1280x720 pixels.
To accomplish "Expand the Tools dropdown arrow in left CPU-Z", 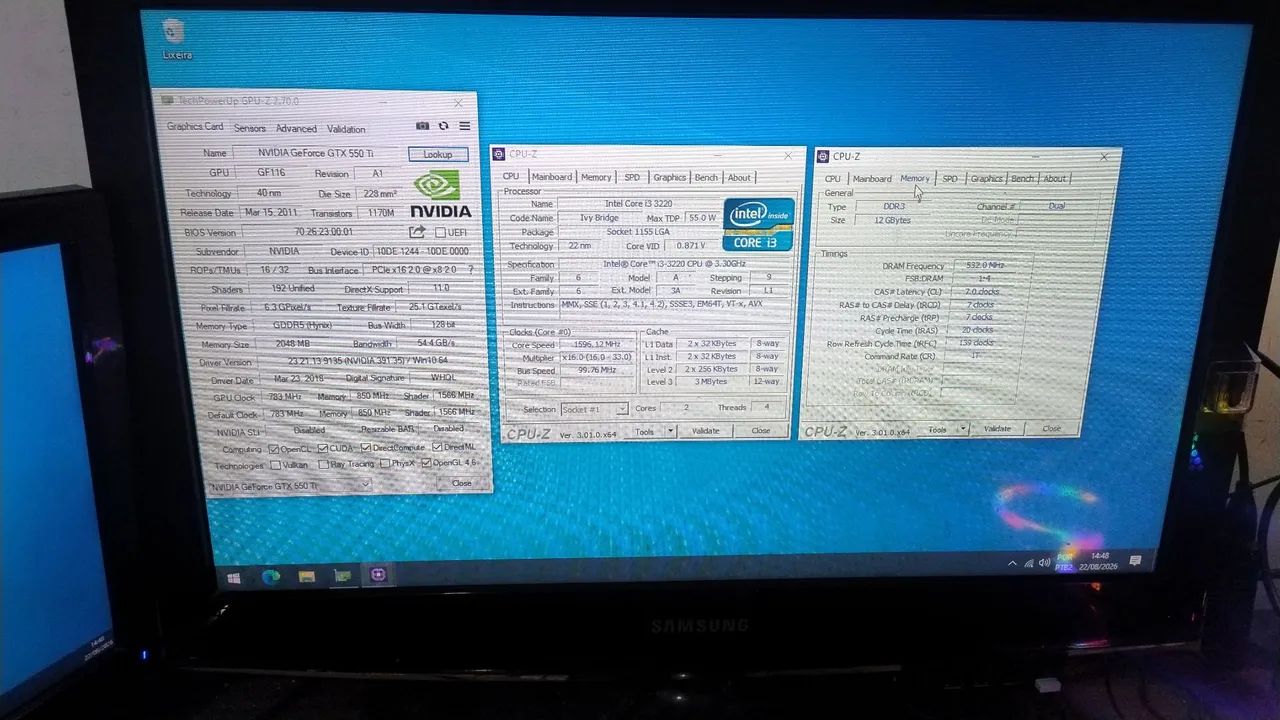I will 670,431.
